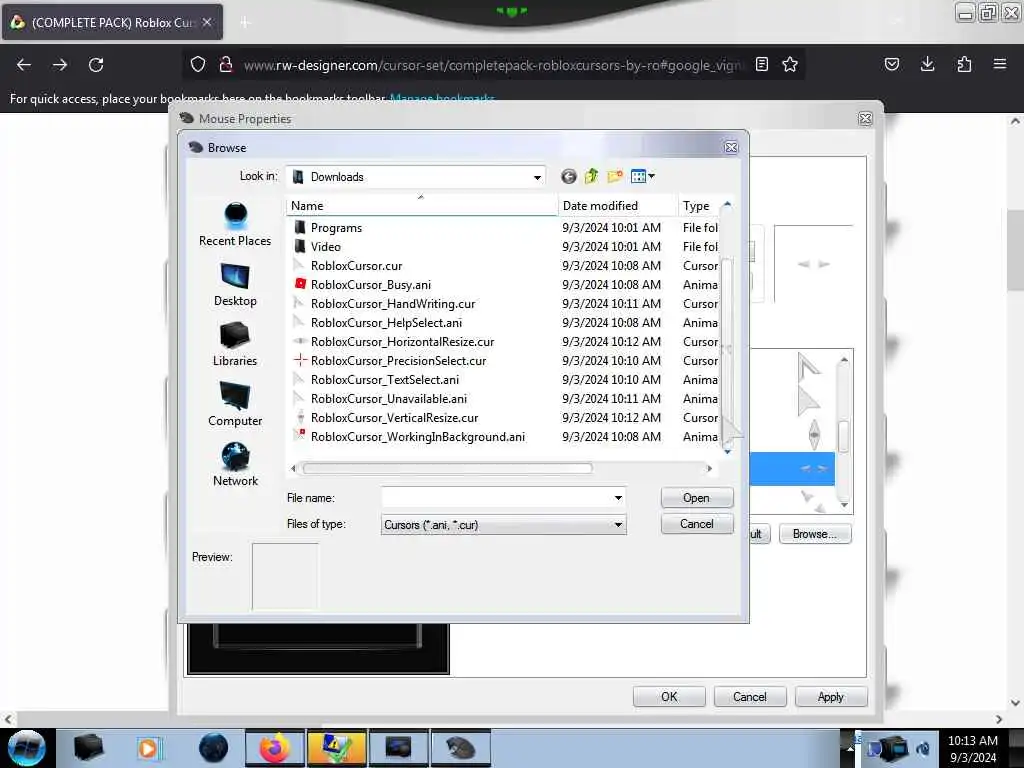Open Firefox application hamburger menu
Screen dimensions: 1024x768
[x=1000, y=64]
